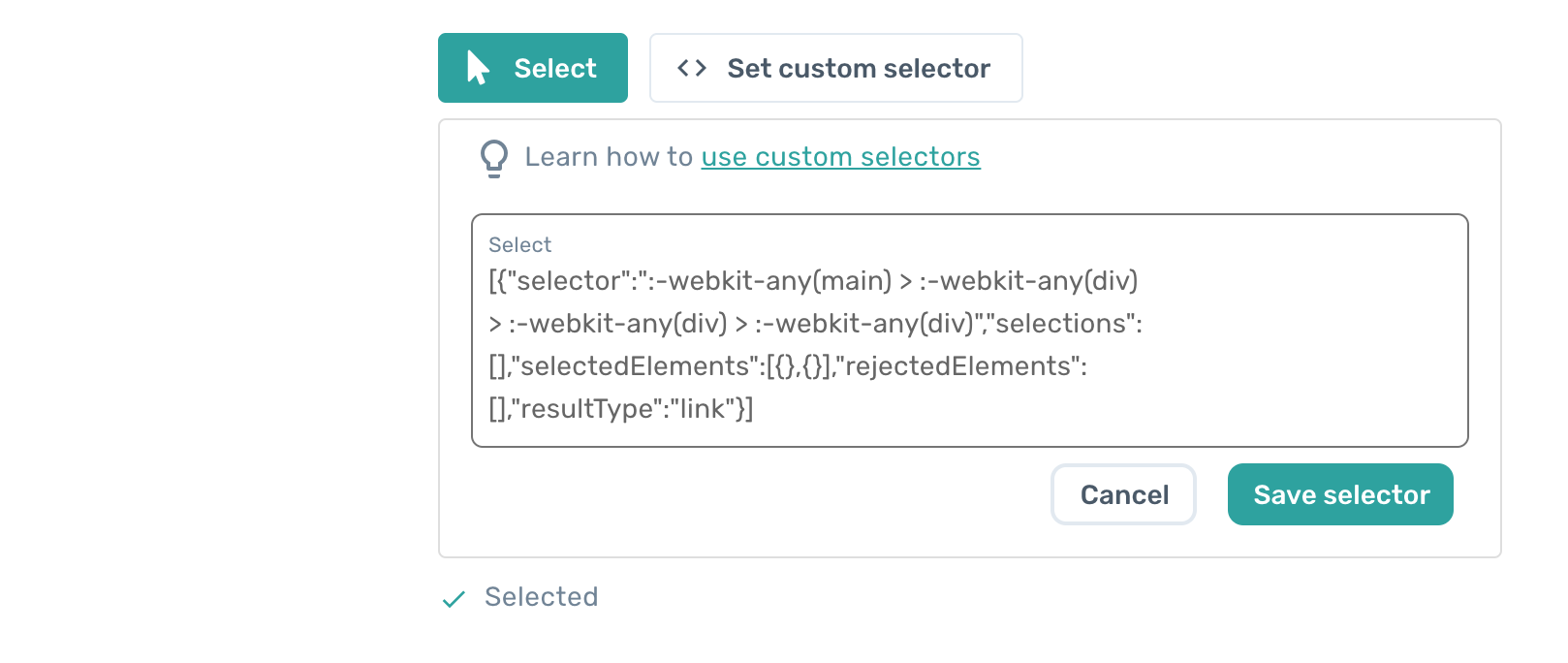Open the use custom selectors guide
Screen dimensions: 1568x663
(840, 157)
